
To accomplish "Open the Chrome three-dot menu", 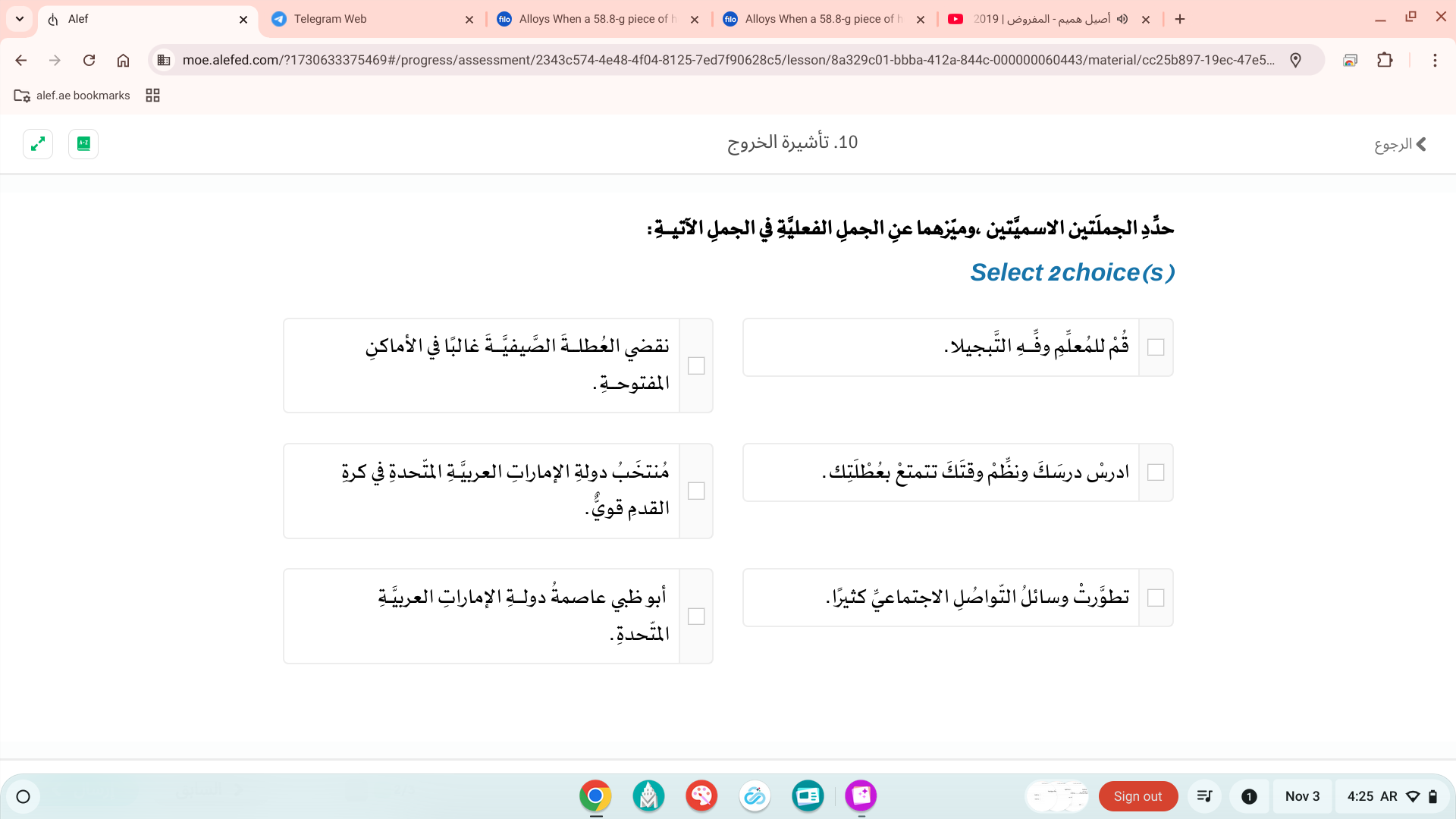I will [x=1435, y=60].
